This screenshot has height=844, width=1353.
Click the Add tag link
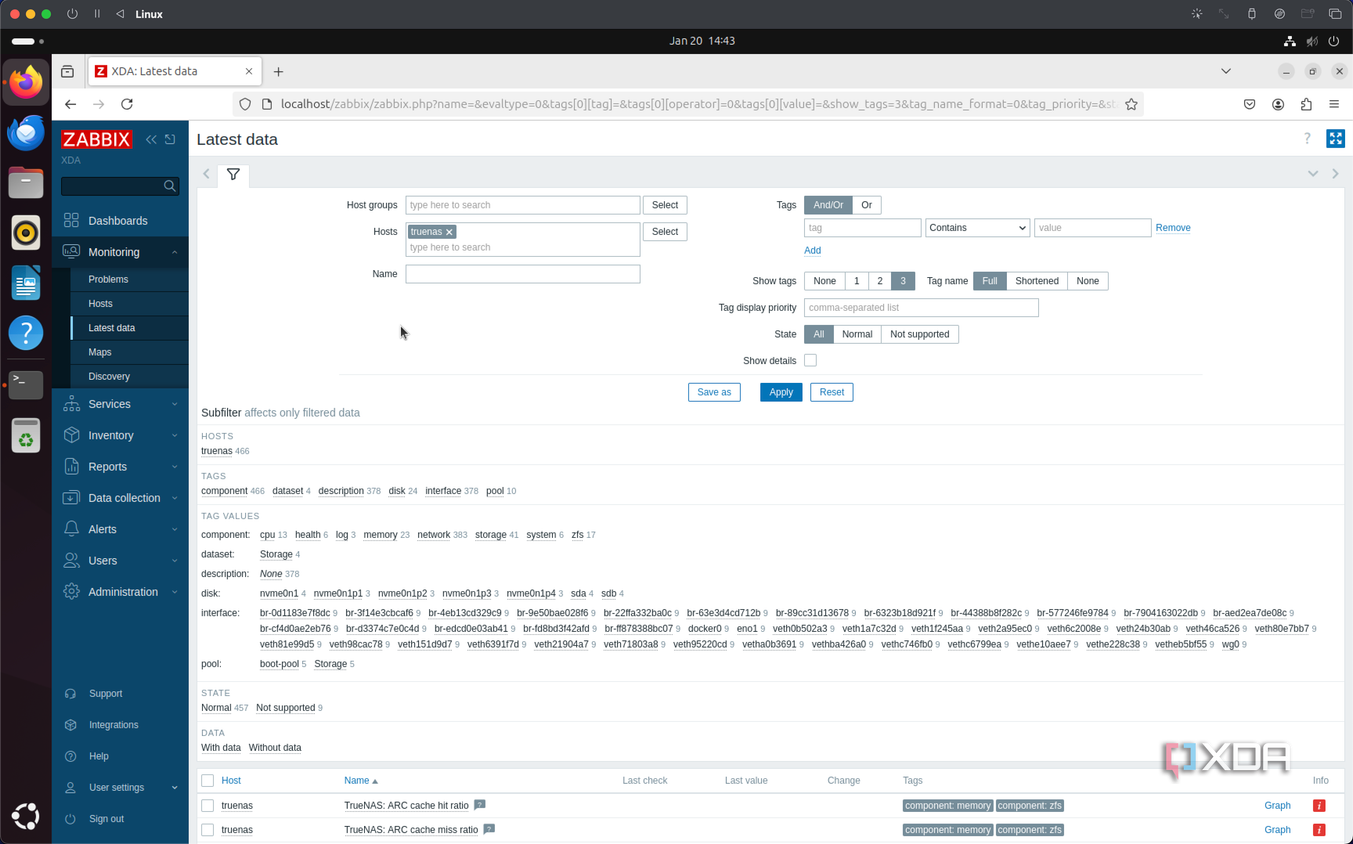[x=812, y=251]
